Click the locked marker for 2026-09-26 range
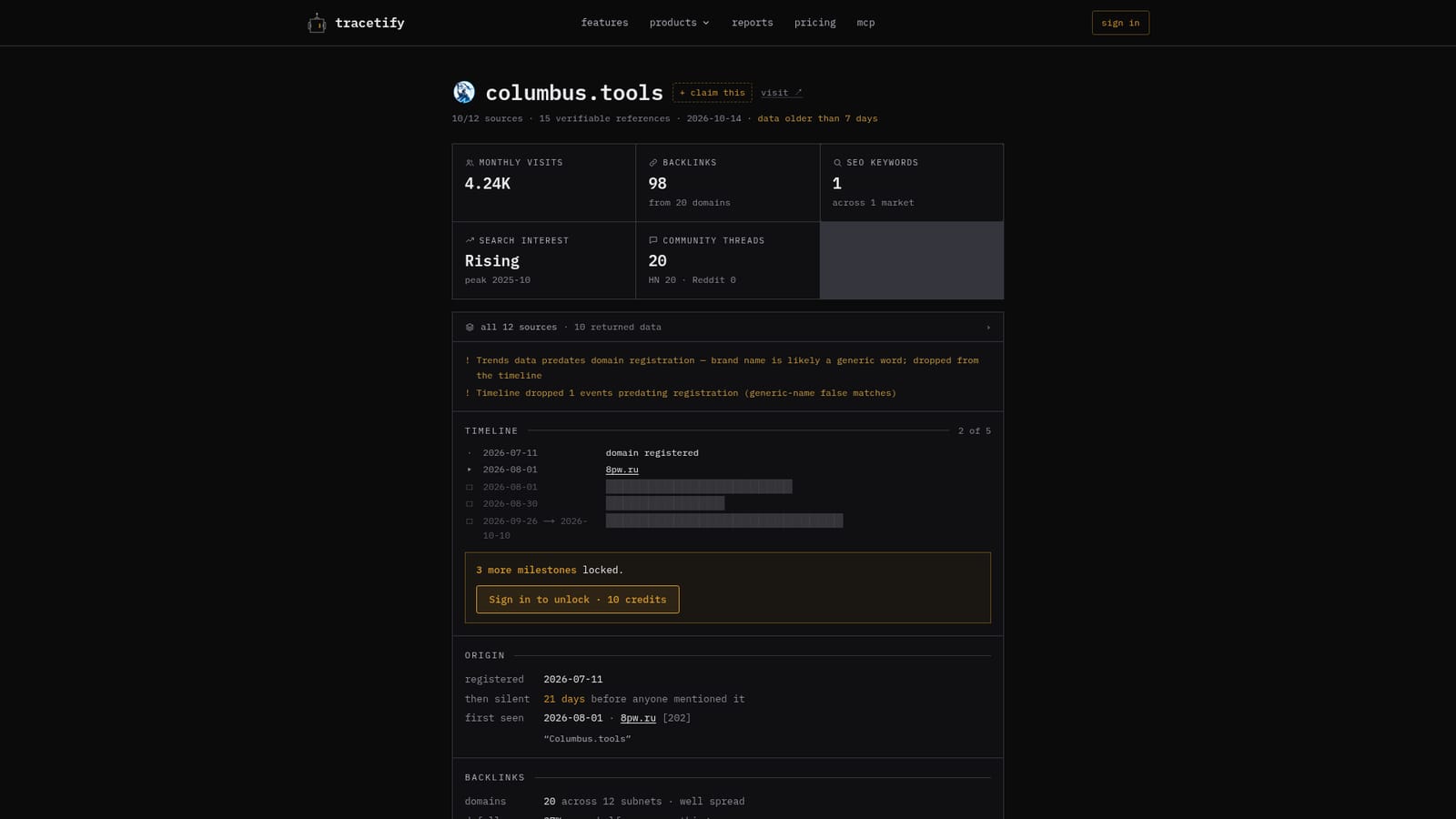The height and width of the screenshot is (819, 1456). [x=470, y=521]
